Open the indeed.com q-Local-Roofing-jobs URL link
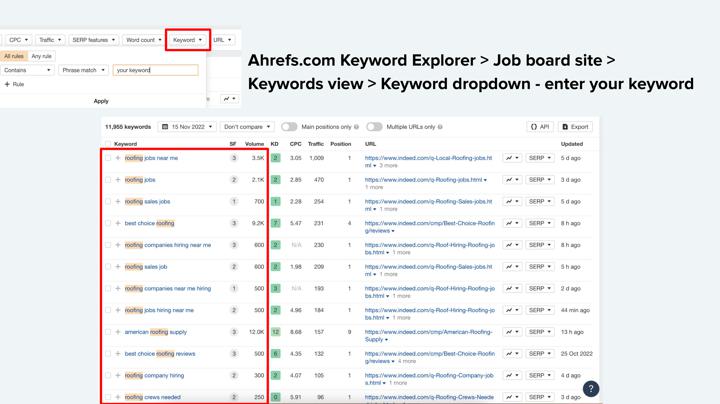Screen dimensions: 720x404 point(428,161)
